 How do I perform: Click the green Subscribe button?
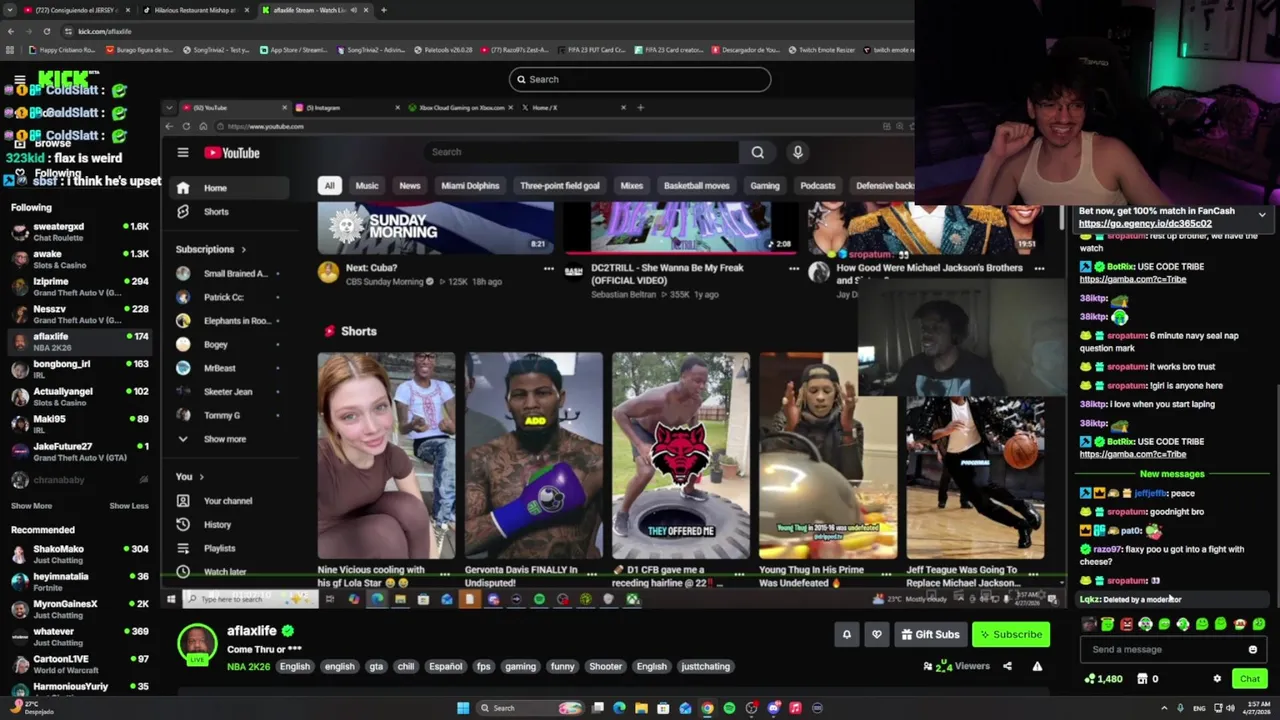tap(1011, 634)
